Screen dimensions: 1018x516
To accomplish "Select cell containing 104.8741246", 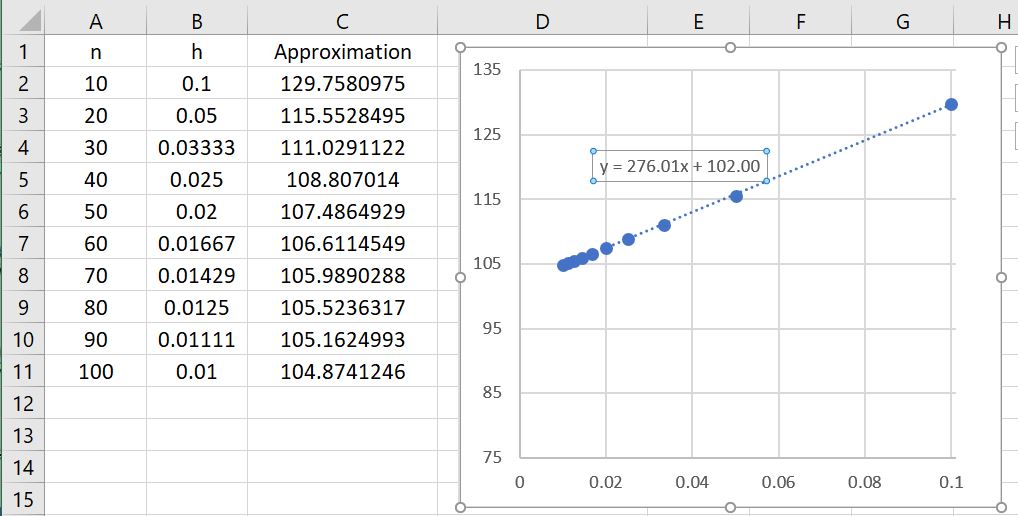I will [x=342, y=372].
